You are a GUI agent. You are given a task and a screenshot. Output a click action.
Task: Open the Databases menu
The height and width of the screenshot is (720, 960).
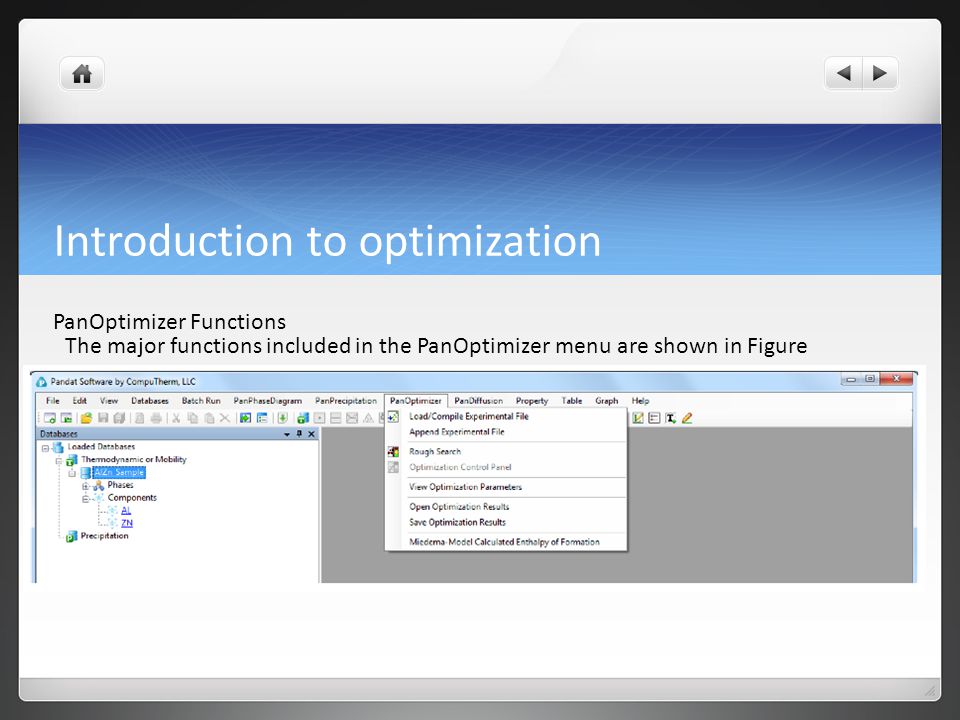click(149, 400)
